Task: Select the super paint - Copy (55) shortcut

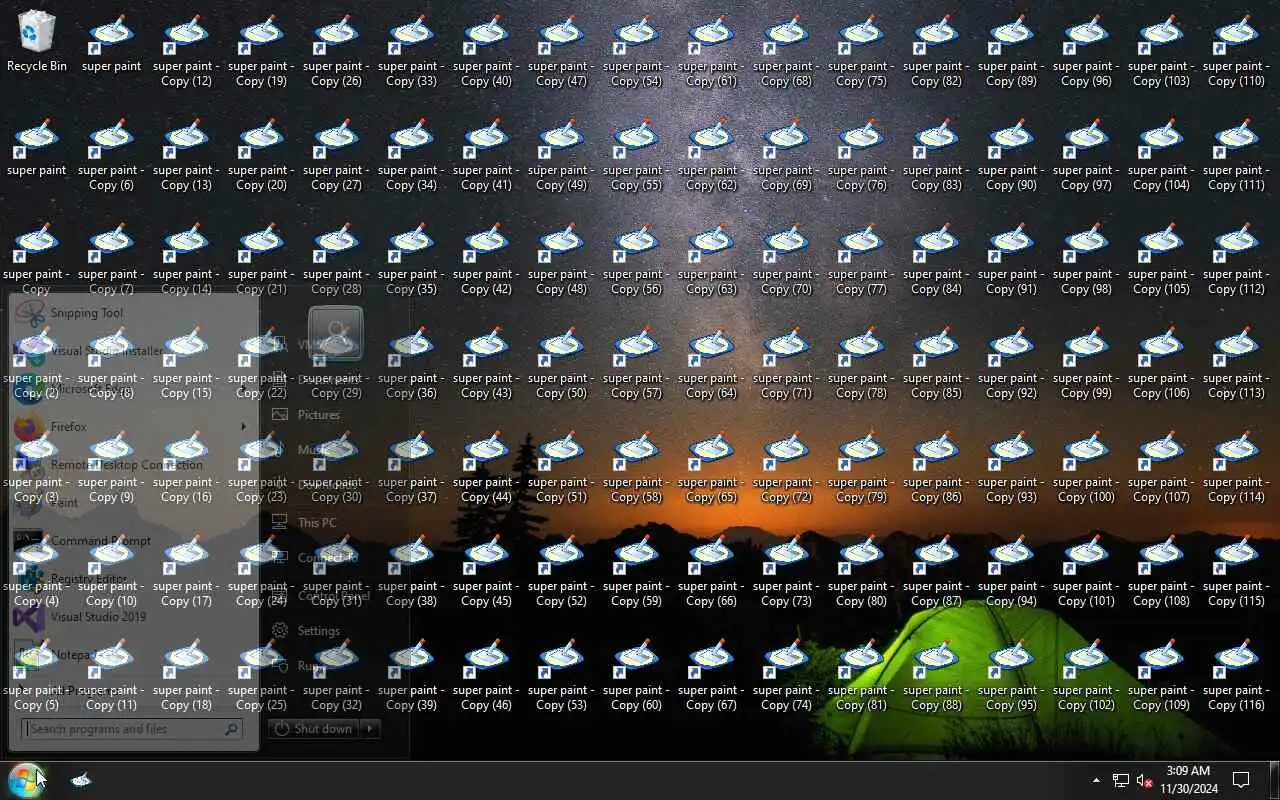Action: (636, 155)
